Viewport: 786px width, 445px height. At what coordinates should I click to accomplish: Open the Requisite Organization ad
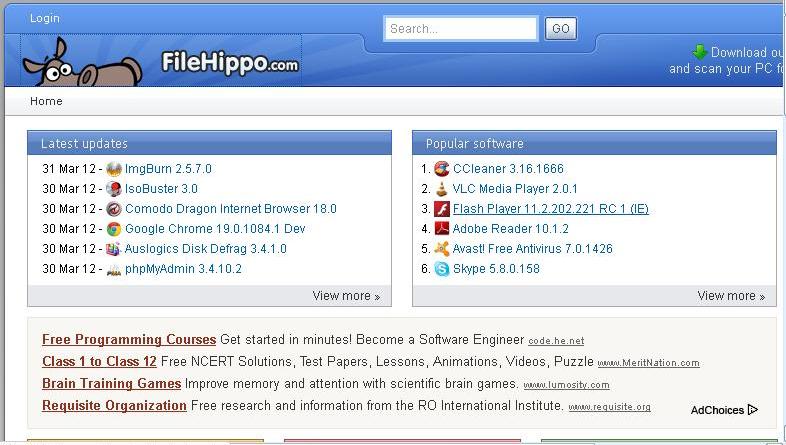click(114, 406)
